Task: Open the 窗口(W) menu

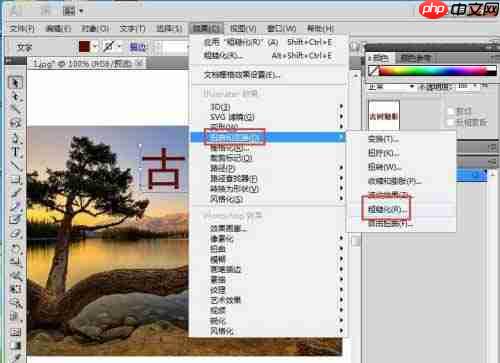Action: click(x=281, y=28)
